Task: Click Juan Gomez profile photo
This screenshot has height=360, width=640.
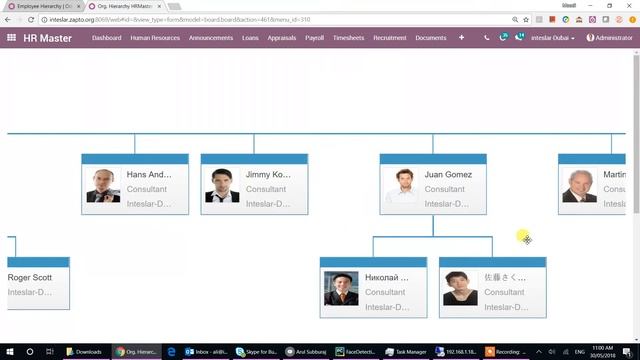Action: click(401, 186)
